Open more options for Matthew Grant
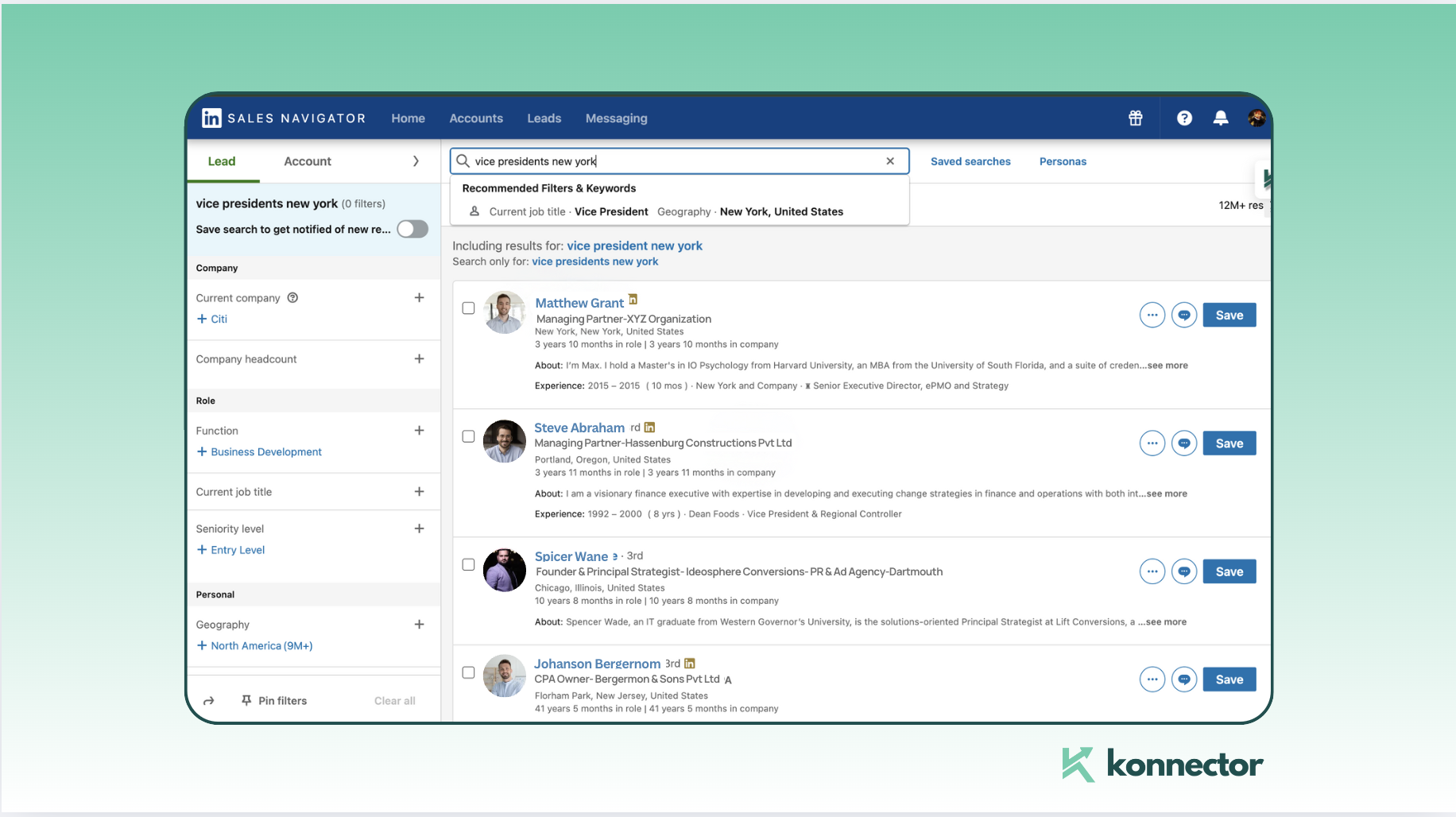 [x=1152, y=316]
